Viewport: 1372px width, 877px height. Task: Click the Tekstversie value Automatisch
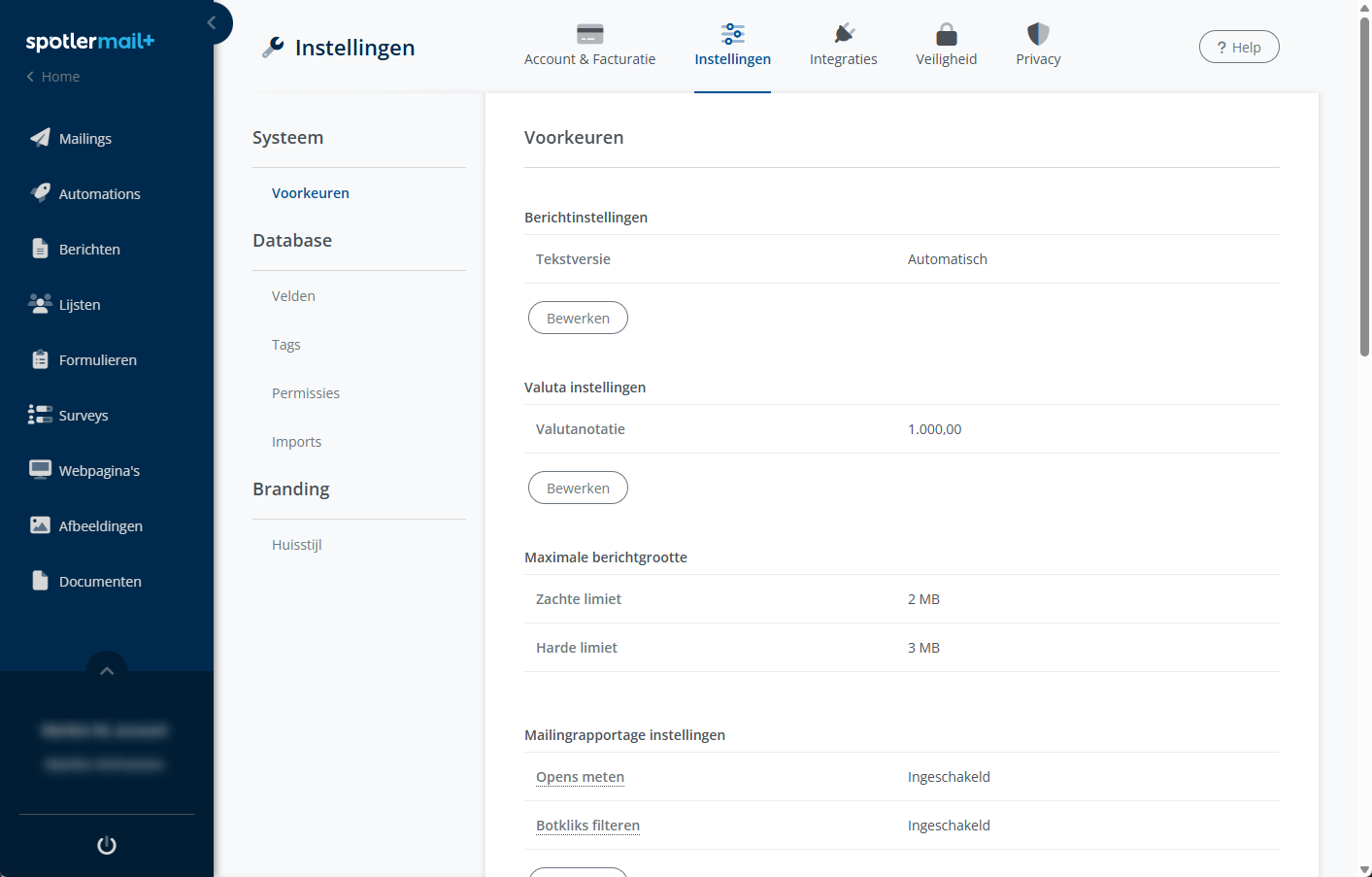(x=948, y=259)
